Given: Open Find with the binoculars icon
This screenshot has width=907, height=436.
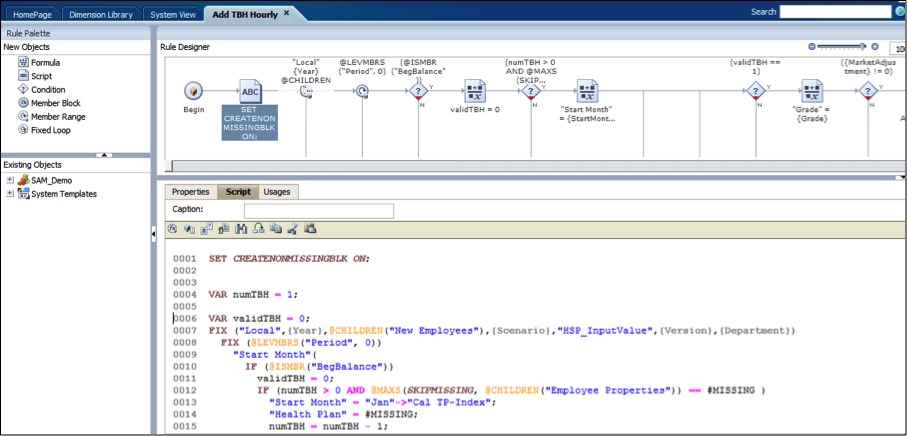Looking at the screenshot, I should point(241,229).
